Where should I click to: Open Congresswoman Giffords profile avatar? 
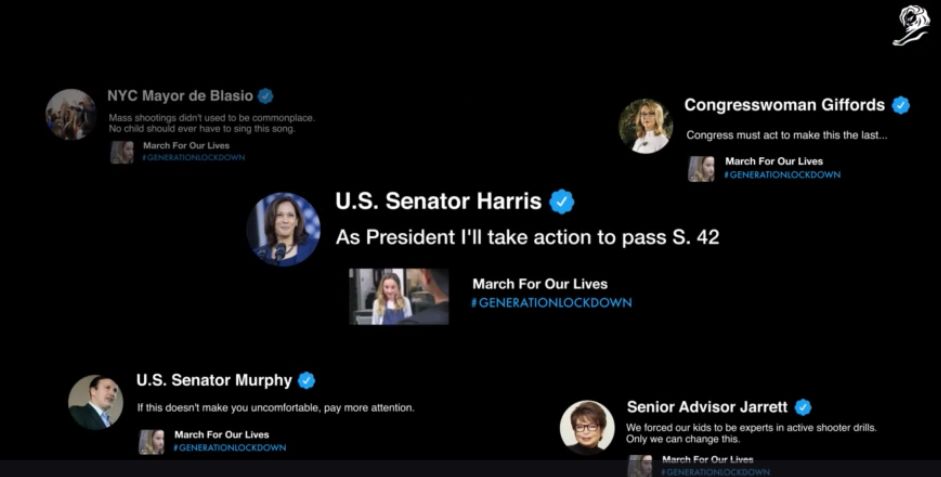(x=646, y=126)
